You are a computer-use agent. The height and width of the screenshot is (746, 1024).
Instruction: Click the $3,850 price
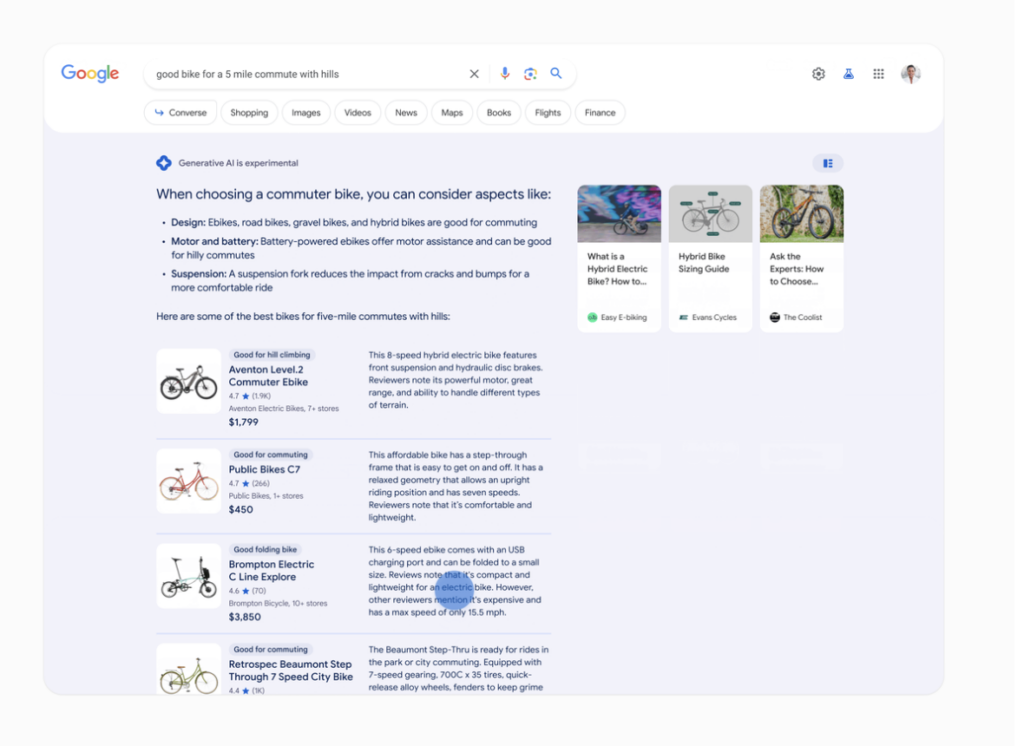point(245,617)
